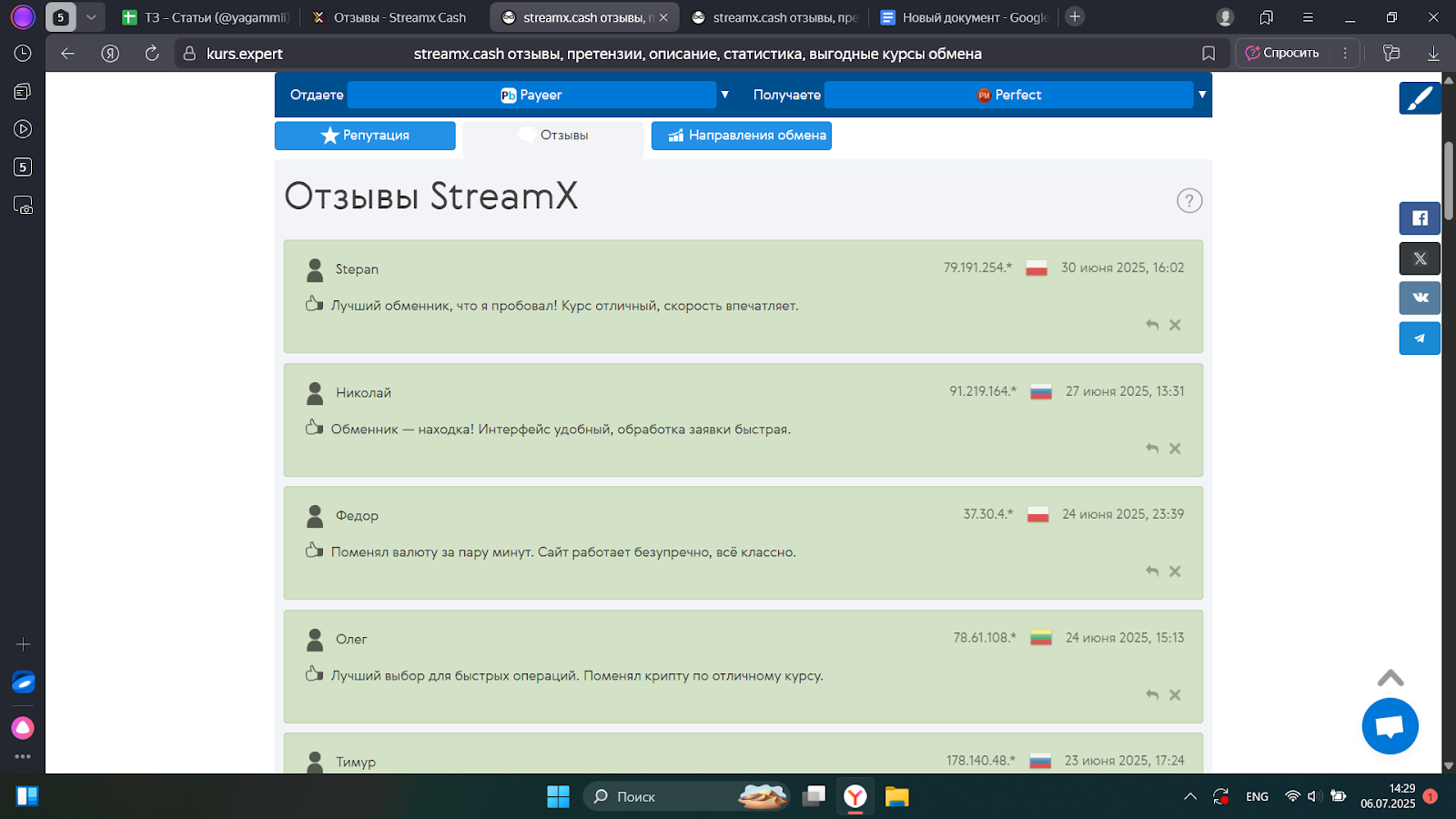Click the help question mark icon
The width and height of the screenshot is (1456, 819).
coord(1189,200)
